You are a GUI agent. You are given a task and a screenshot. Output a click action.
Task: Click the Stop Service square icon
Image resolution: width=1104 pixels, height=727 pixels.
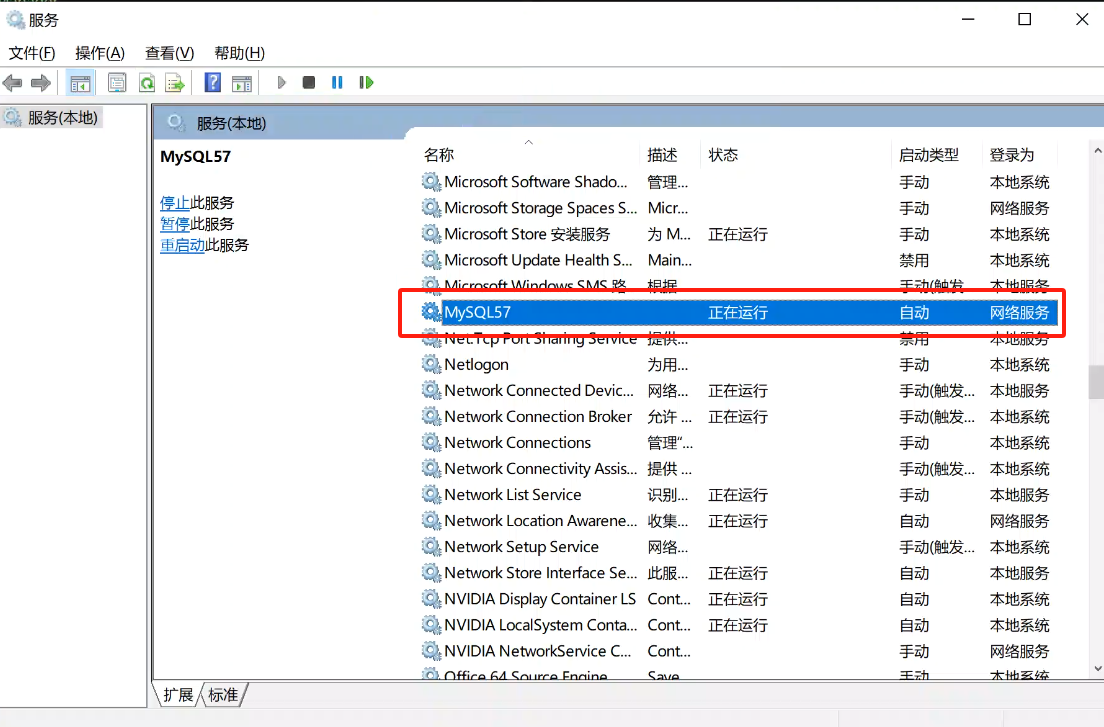(x=308, y=82)
